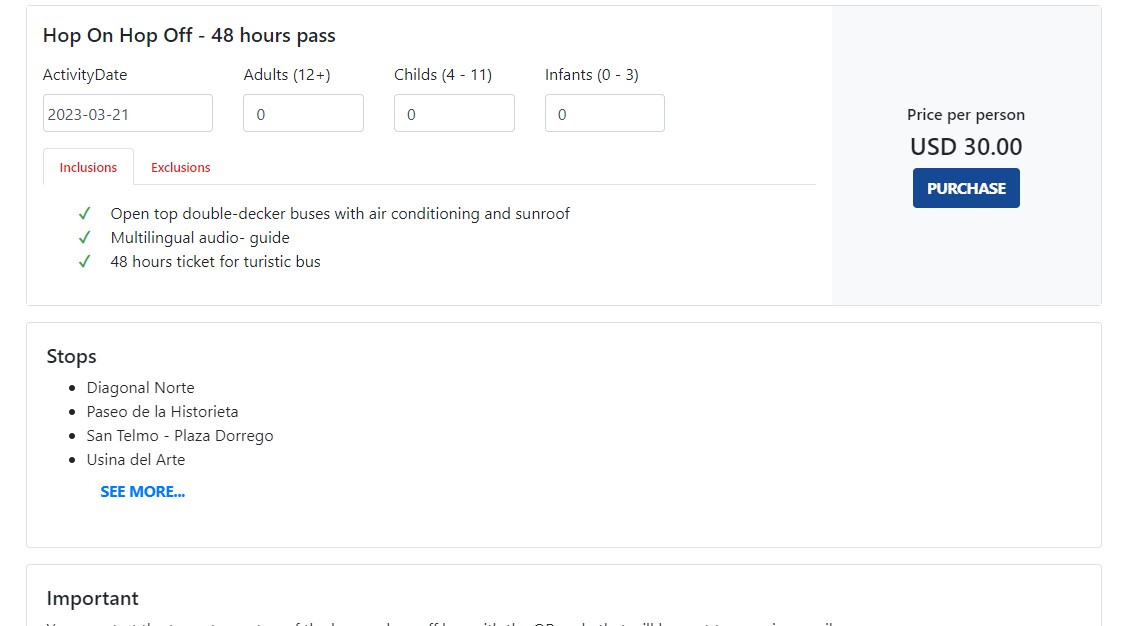The height and width of the screenshot is (626, 1126).
Task: Focus the Adults (12+) quantity field
Action: (303, 114)
